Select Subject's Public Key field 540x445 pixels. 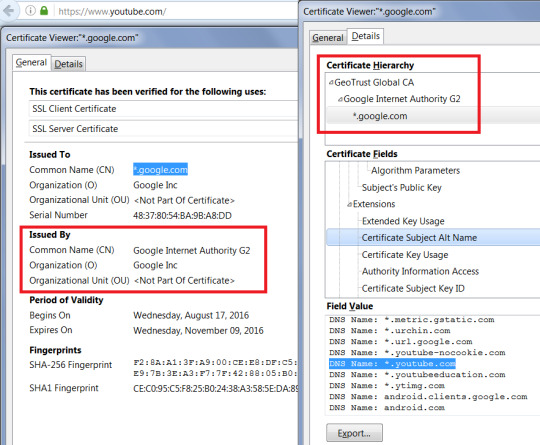[x=402, y=187]
